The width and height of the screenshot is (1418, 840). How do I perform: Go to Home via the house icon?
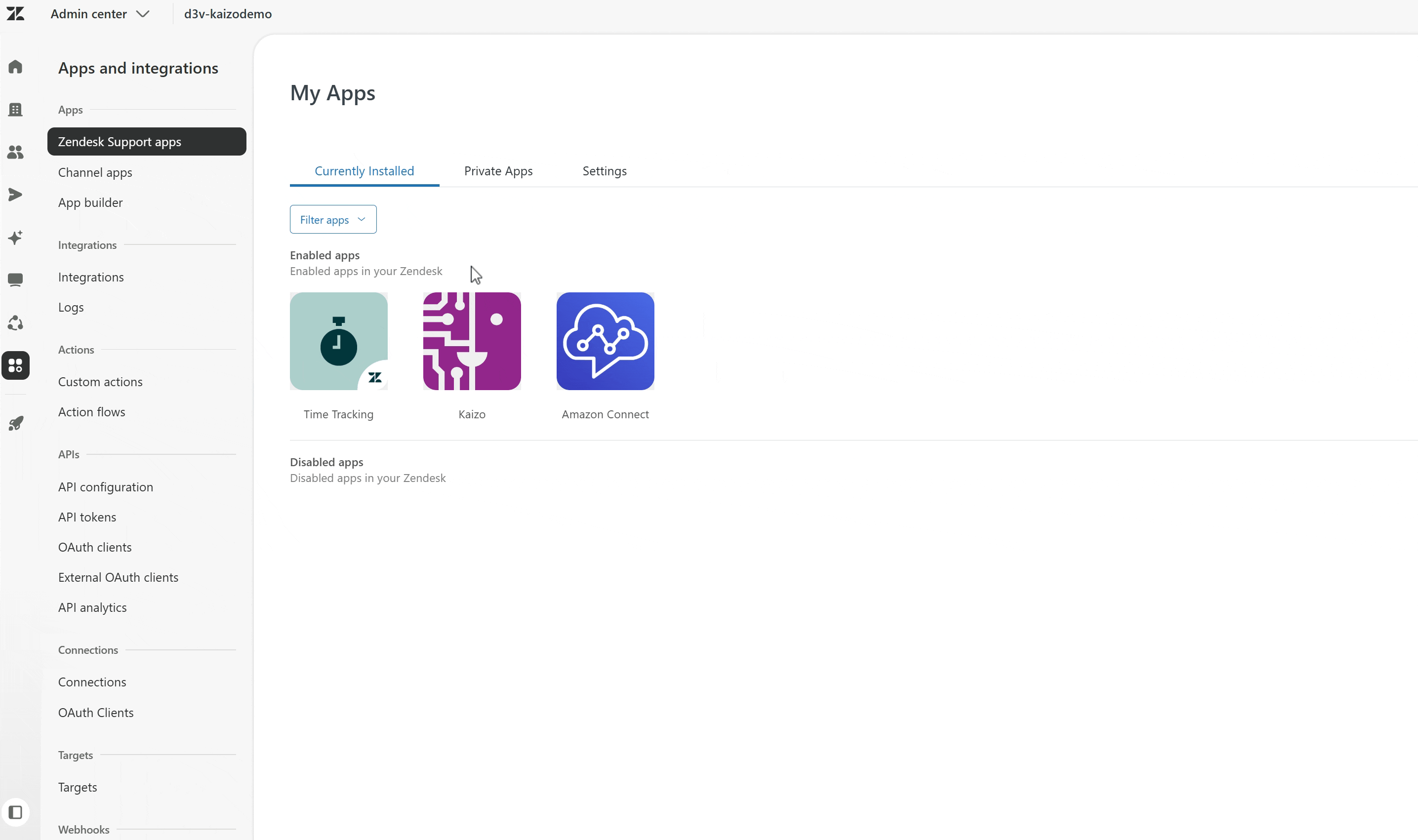(15, 67)
